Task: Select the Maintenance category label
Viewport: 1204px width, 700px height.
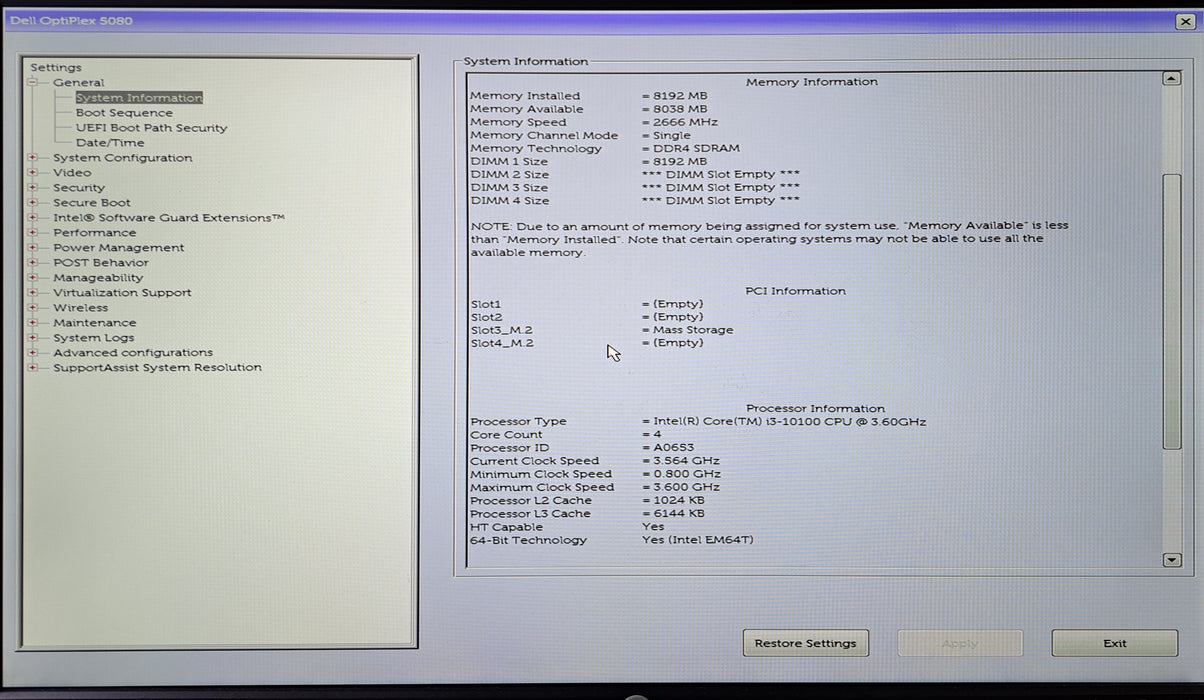Action: coord(94,323)
